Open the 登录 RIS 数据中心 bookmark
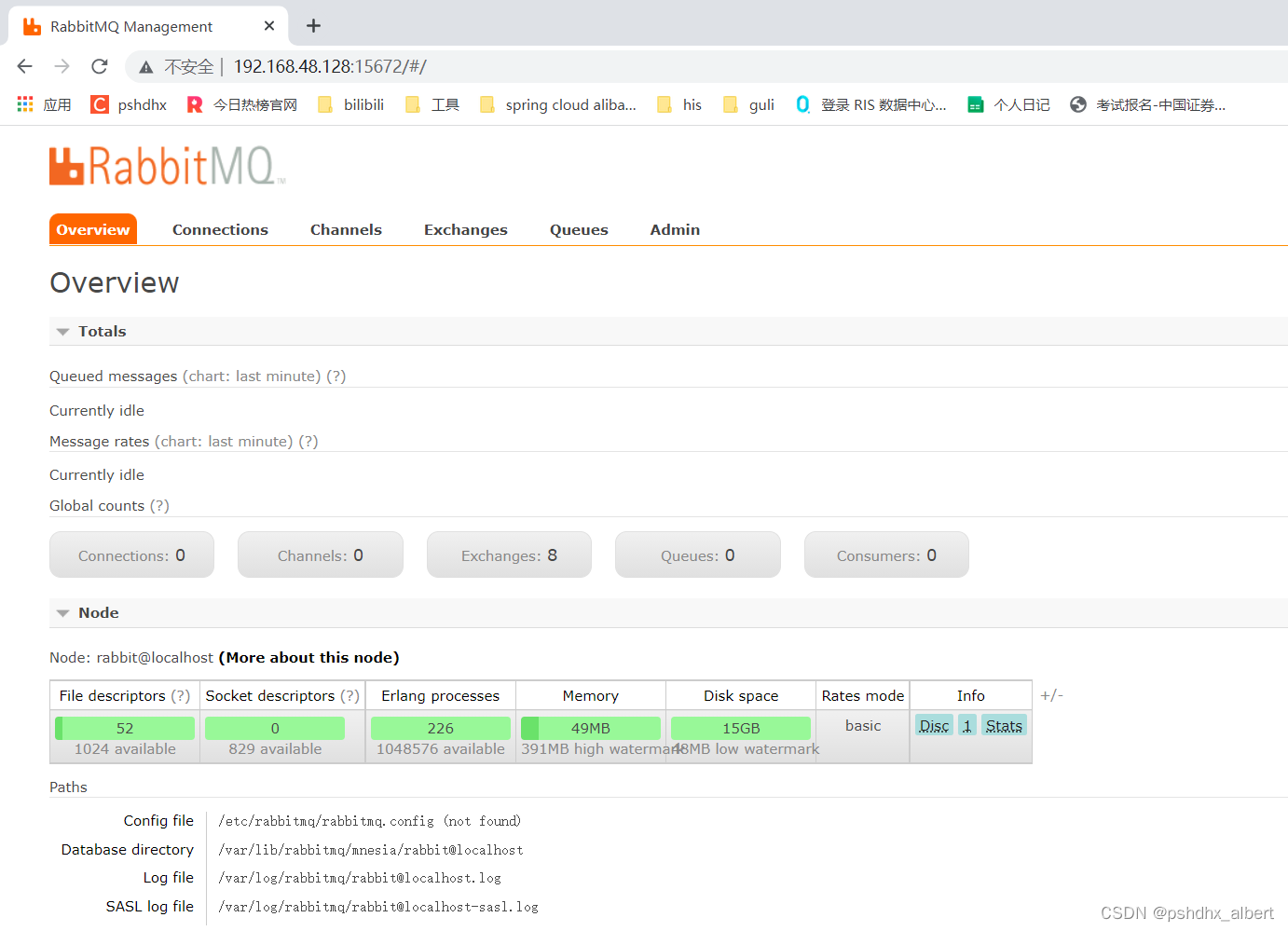This screenshot has height=931, width=1288. tap(870, 104)
